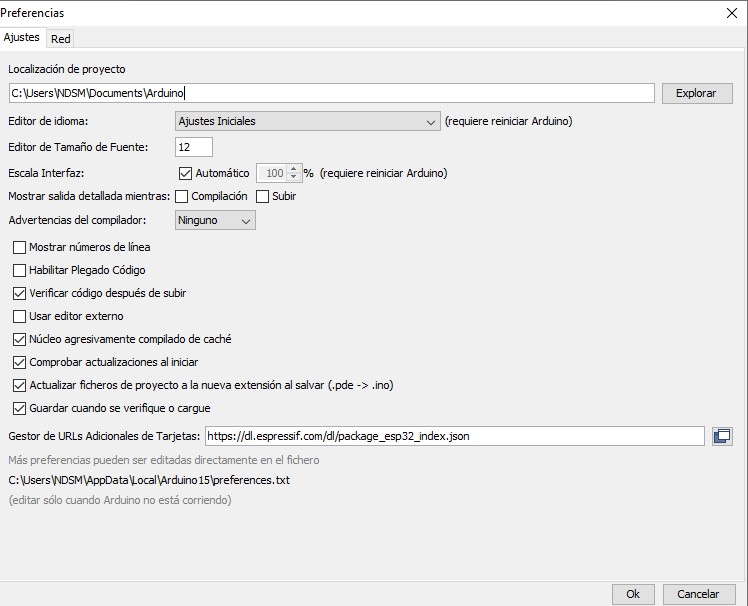Click the 'Gestor de URLs Adicionales de Tarjetas:' label
This screenshot has height=606, width=748.
(104, 436)
